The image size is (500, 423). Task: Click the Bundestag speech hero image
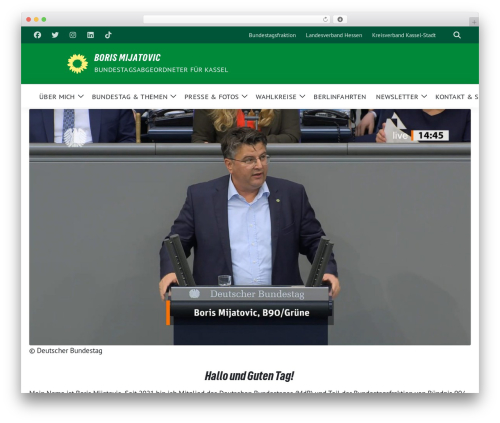point(250,227)
